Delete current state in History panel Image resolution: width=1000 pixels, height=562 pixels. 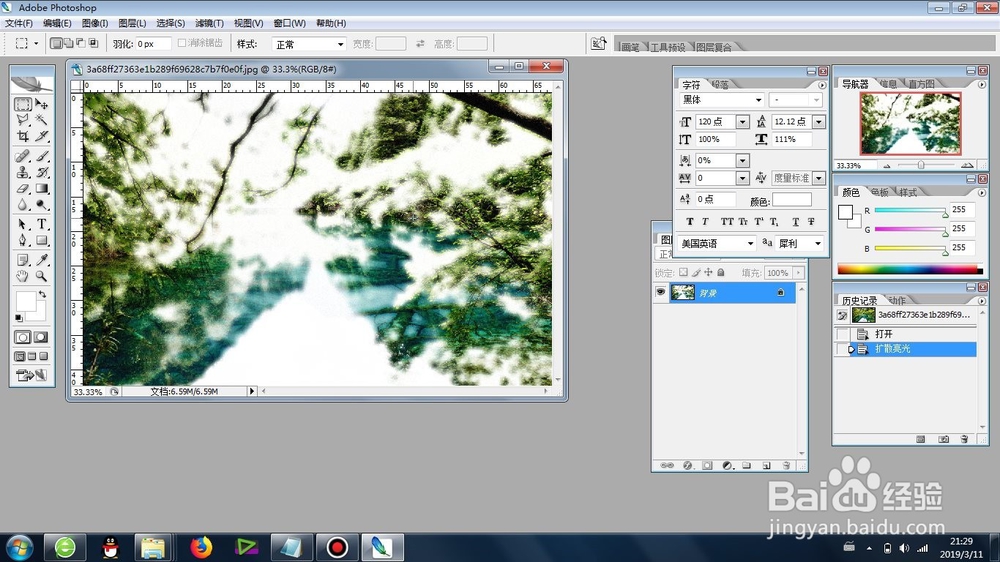pyautogui.click(x=964, y=439)
